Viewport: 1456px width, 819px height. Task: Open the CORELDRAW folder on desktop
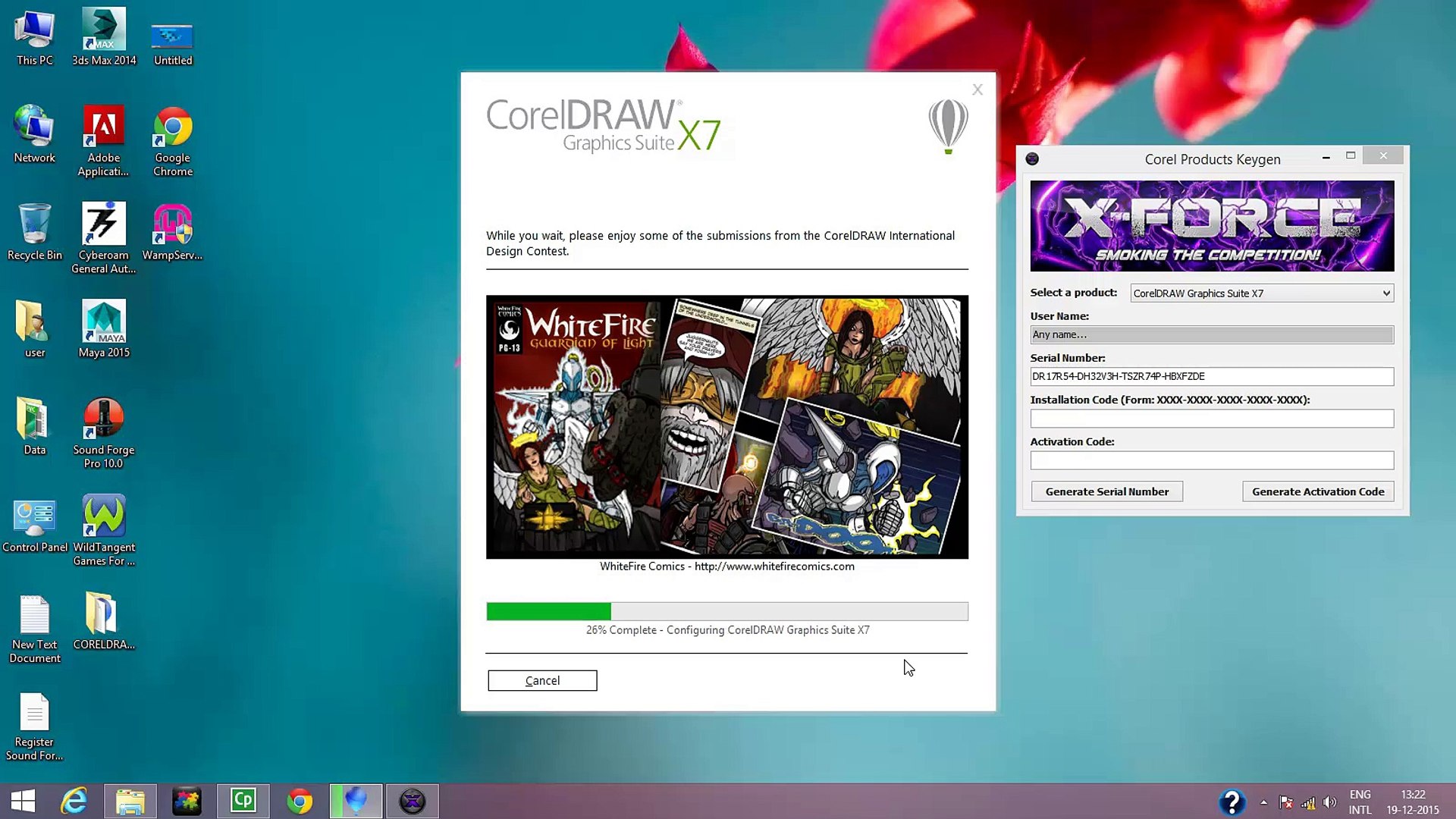(x=102, y=620)
